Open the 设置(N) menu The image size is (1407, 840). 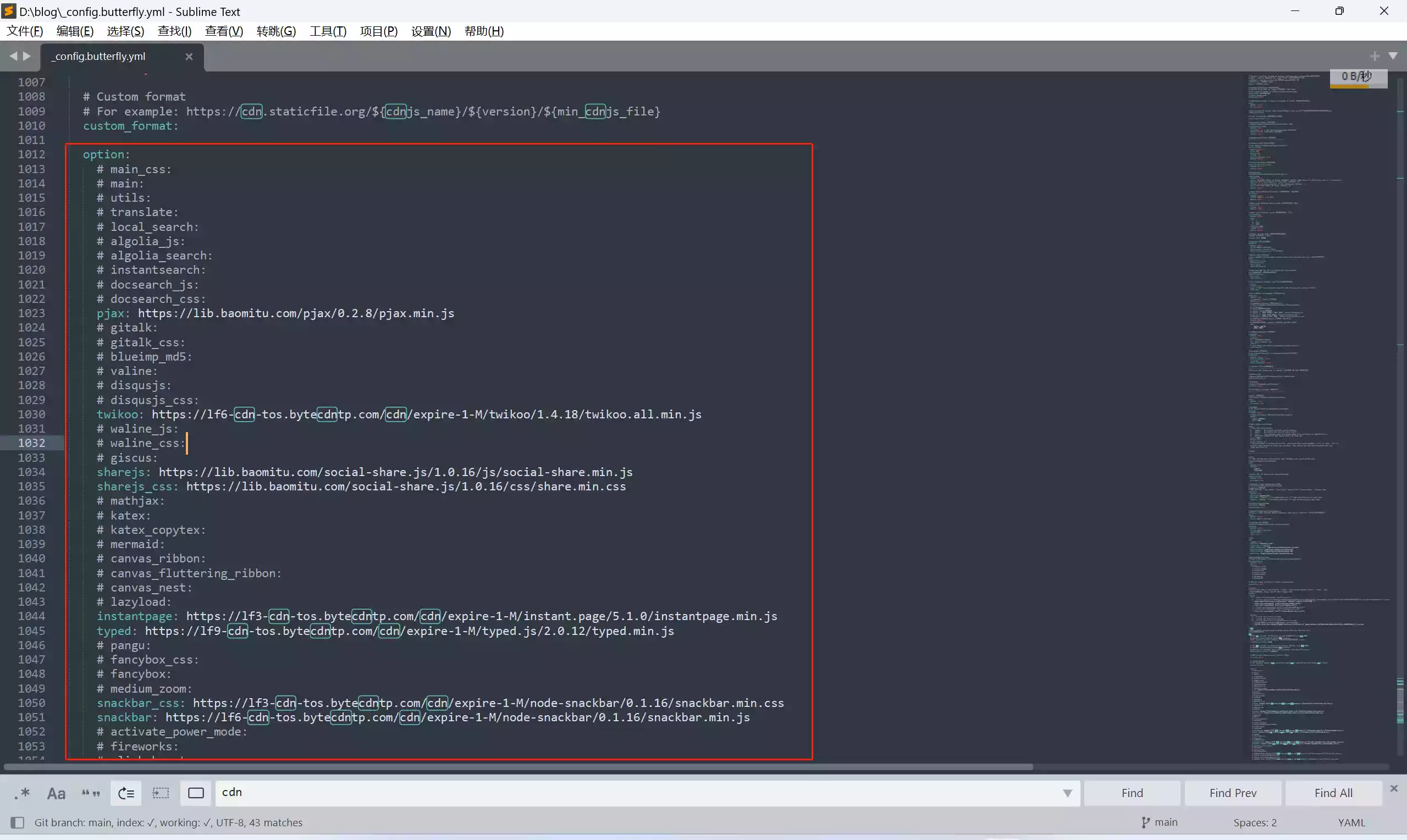click(x=431, y=31)
